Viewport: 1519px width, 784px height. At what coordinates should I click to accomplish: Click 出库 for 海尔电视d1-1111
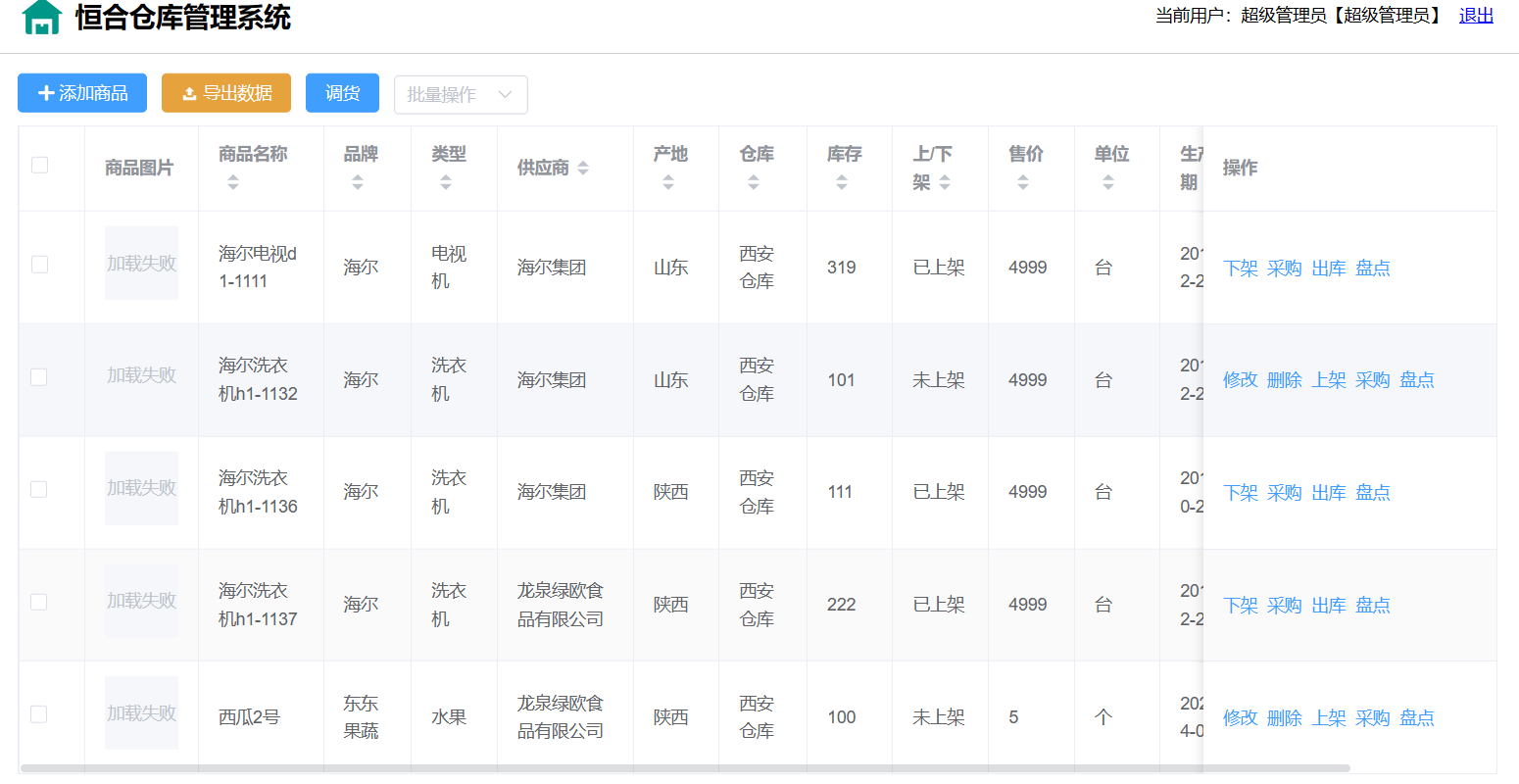[1329, 269]
